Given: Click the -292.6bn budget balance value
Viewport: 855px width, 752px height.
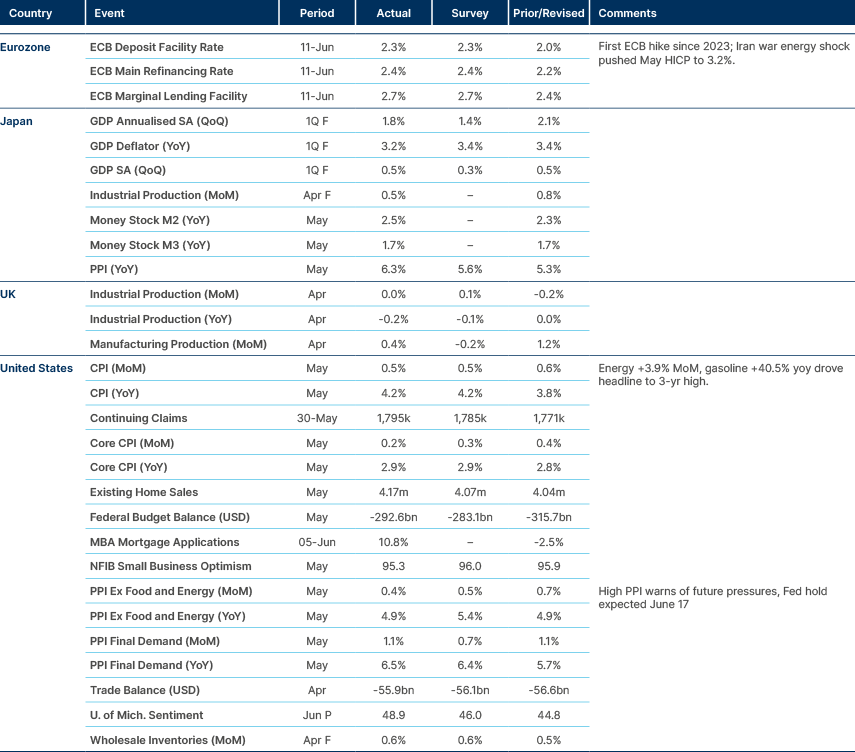Looking at the screenshot, I should click(393, 518).
